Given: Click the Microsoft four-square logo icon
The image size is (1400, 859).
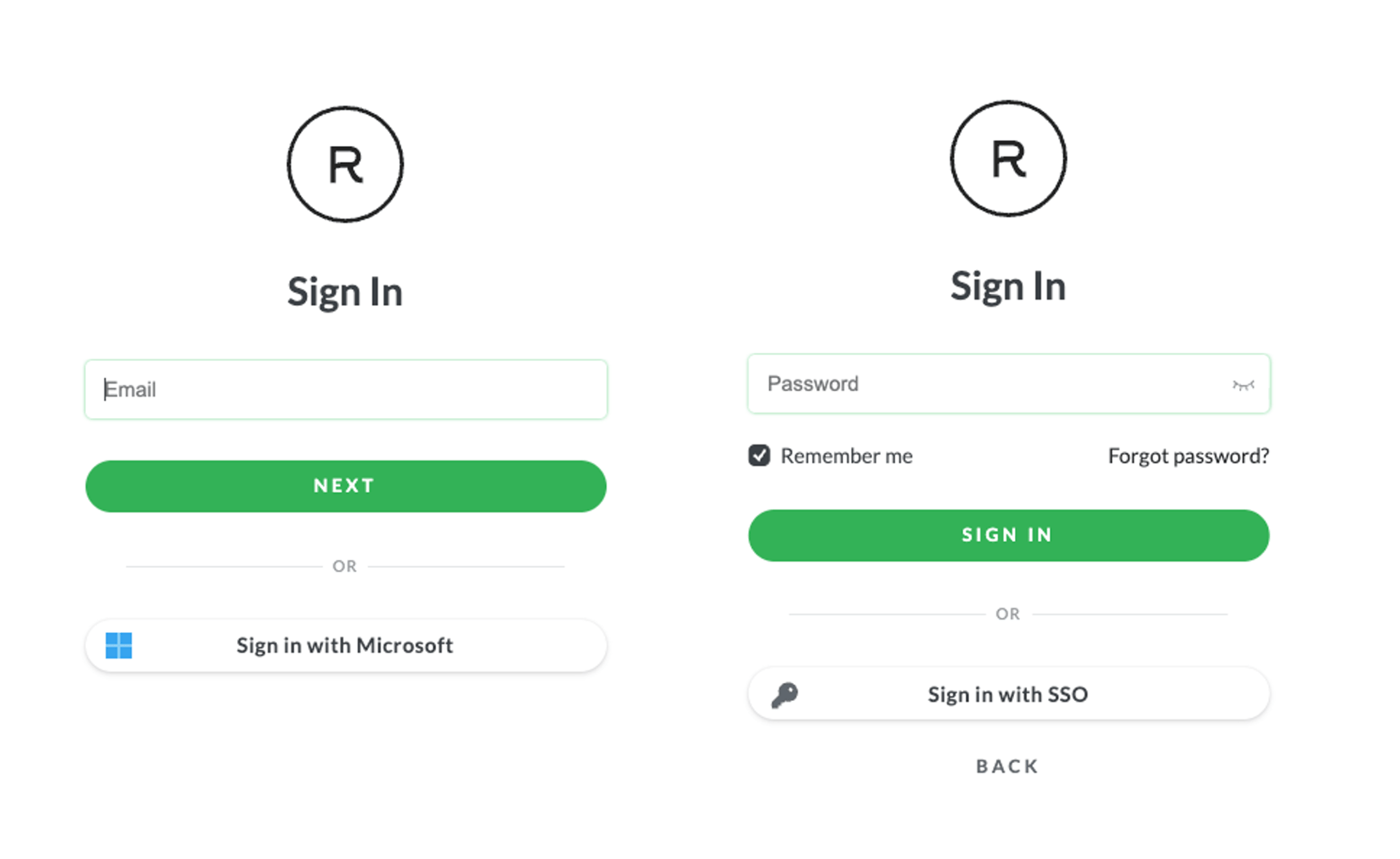Looking at the screenshot, I should coord(120,646).
